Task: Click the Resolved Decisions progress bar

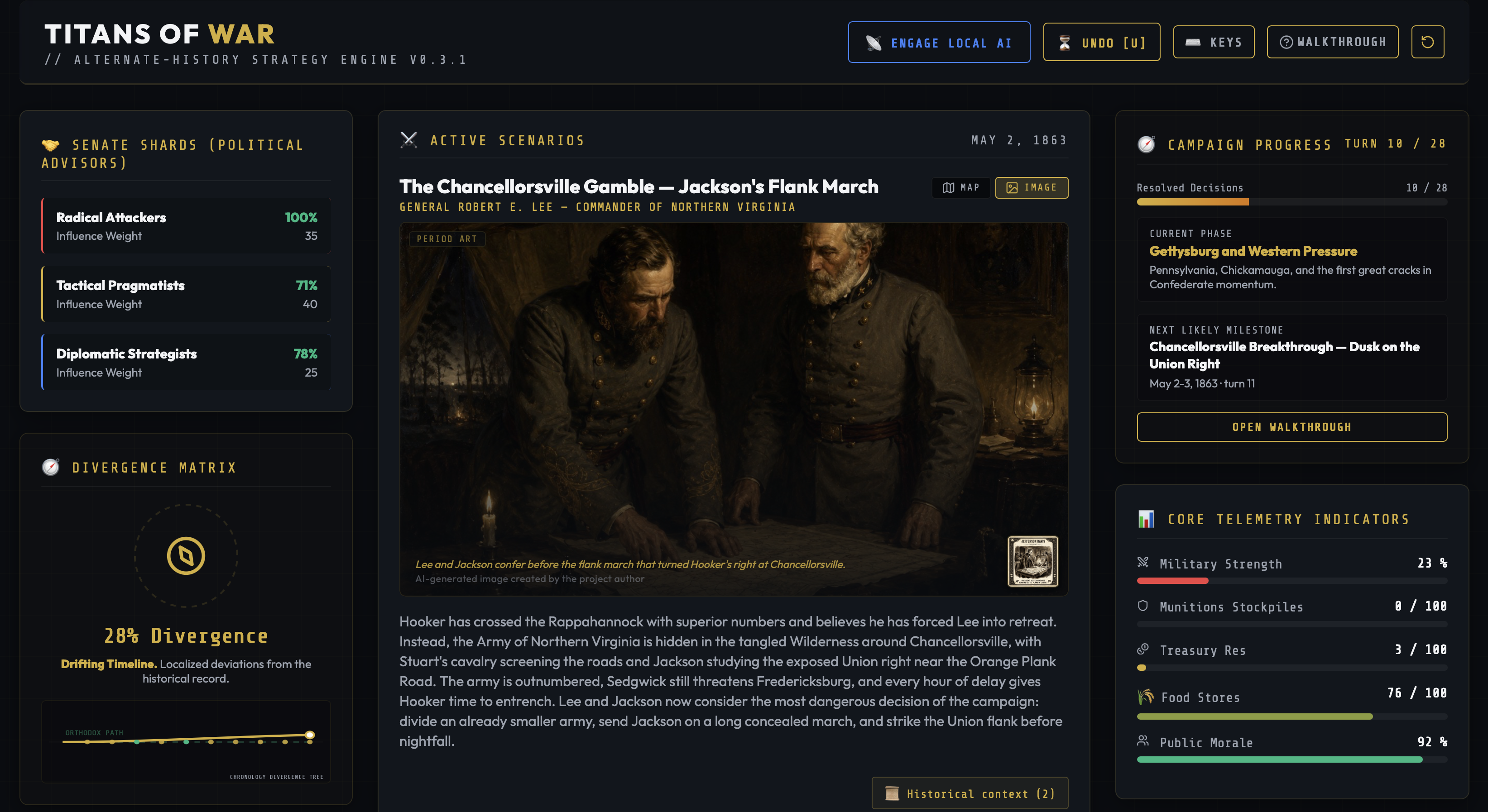Action: coord(1291,202)
